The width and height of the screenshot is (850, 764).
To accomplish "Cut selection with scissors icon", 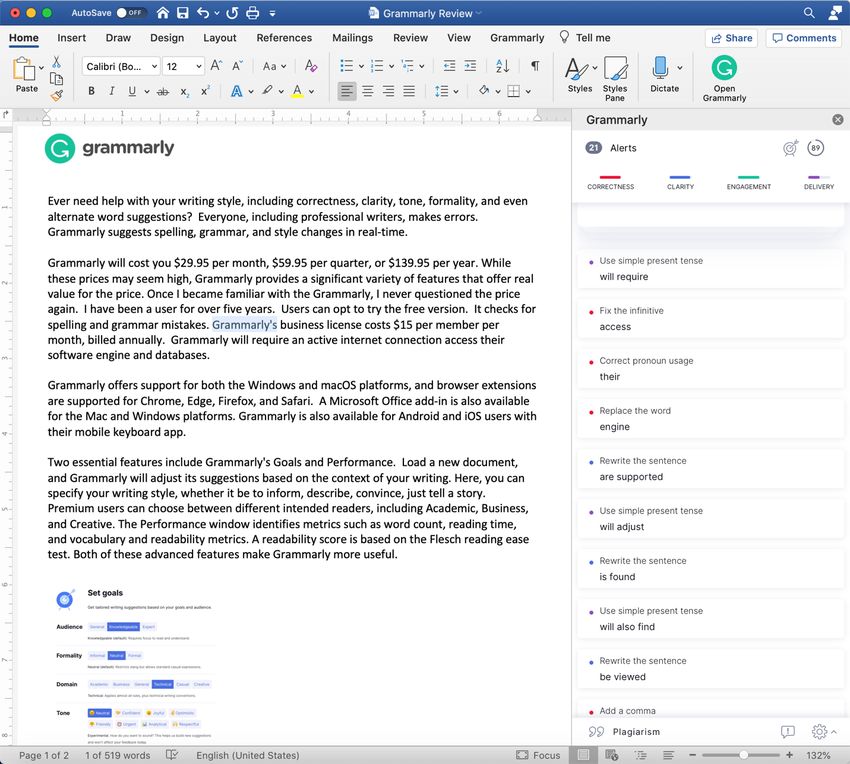I will (x=56, y=62).
